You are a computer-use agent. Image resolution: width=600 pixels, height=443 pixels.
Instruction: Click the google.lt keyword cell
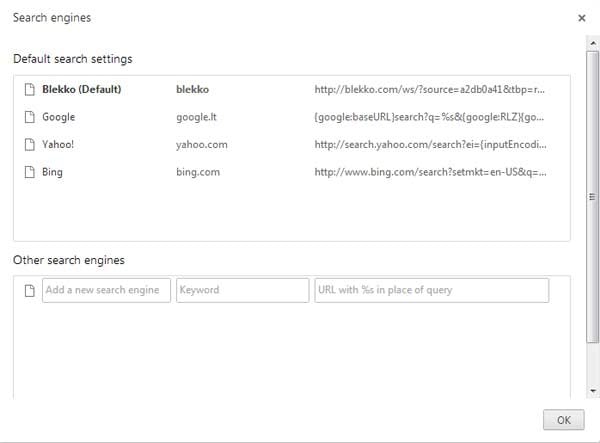196,117
